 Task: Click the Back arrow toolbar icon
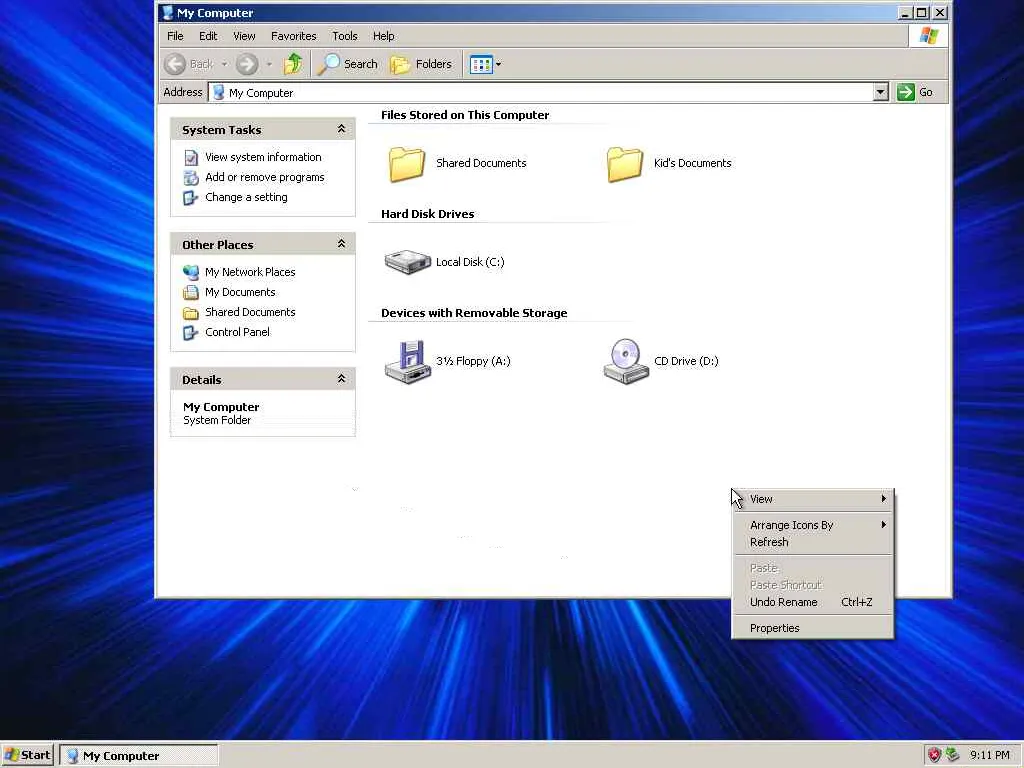click(175, 64)
